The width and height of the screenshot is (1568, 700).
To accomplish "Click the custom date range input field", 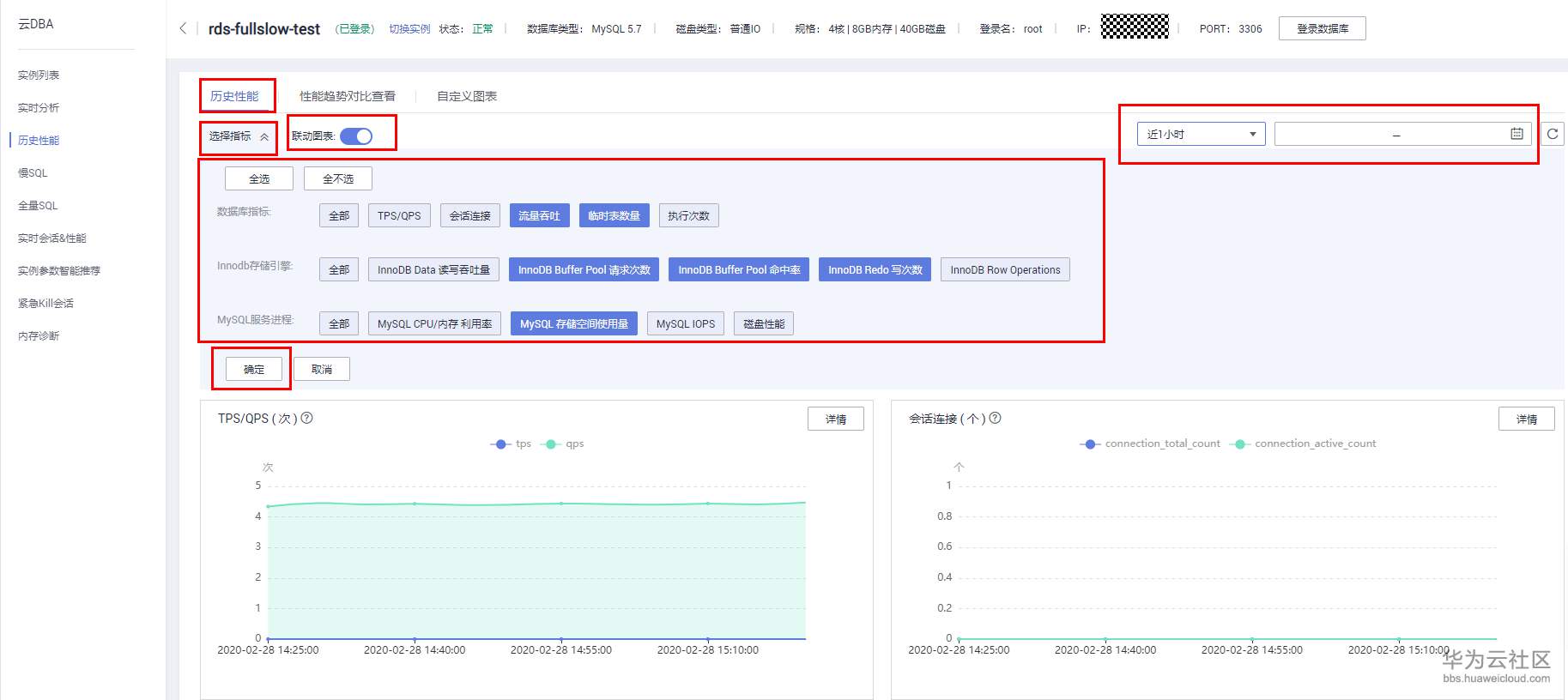I will [x=1402, y=134].
